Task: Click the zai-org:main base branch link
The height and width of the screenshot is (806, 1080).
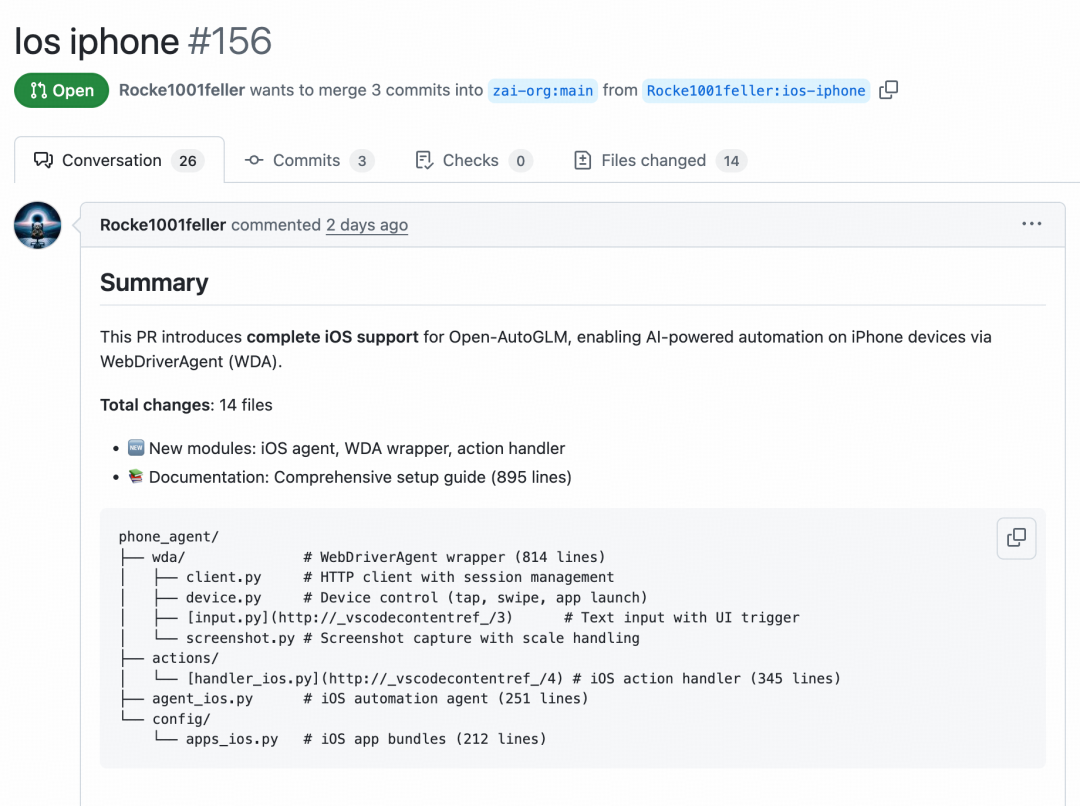Action: [x=543, y=90]
